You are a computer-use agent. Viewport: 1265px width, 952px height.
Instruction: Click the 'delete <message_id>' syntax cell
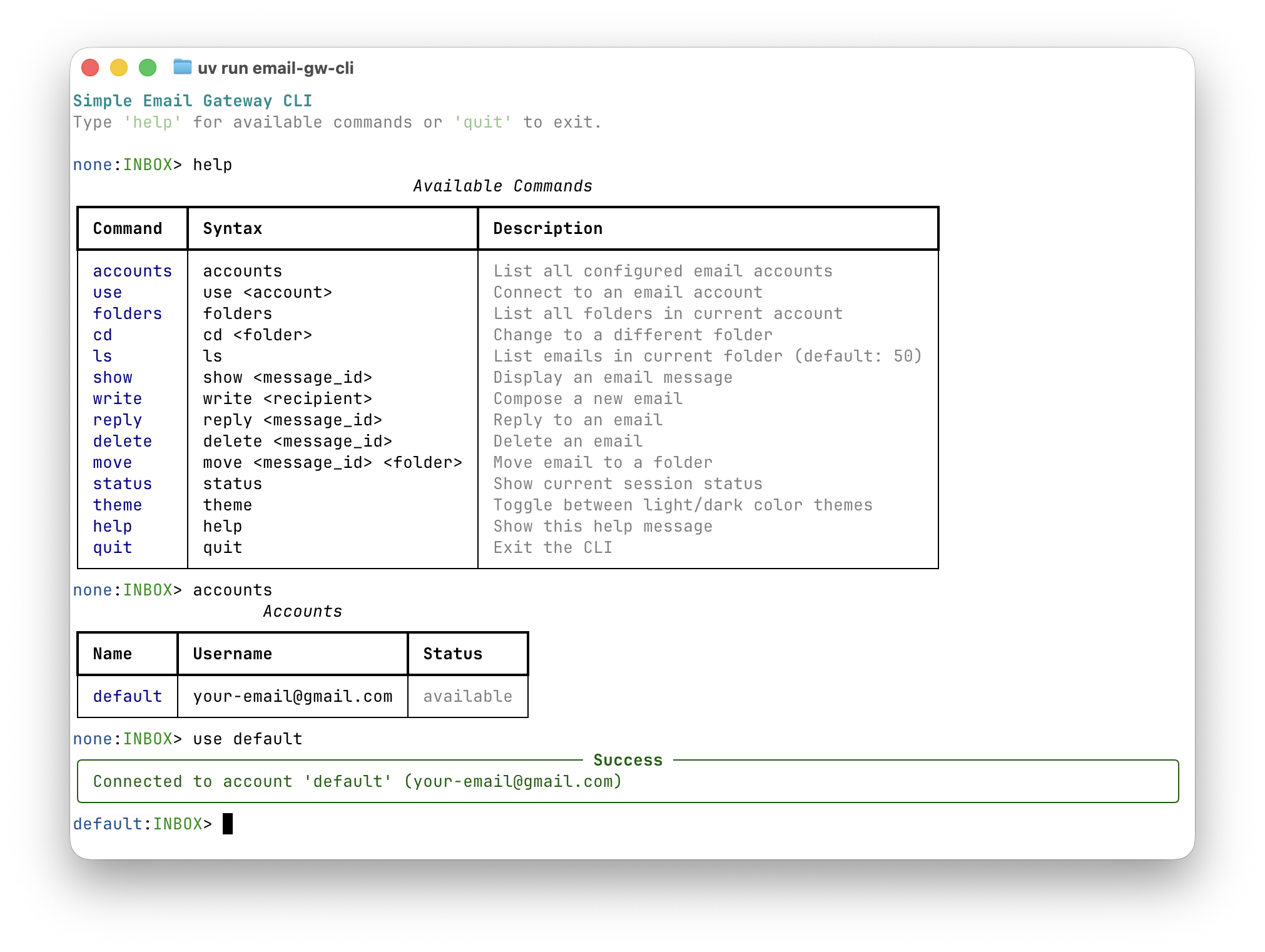click(298, 441)
